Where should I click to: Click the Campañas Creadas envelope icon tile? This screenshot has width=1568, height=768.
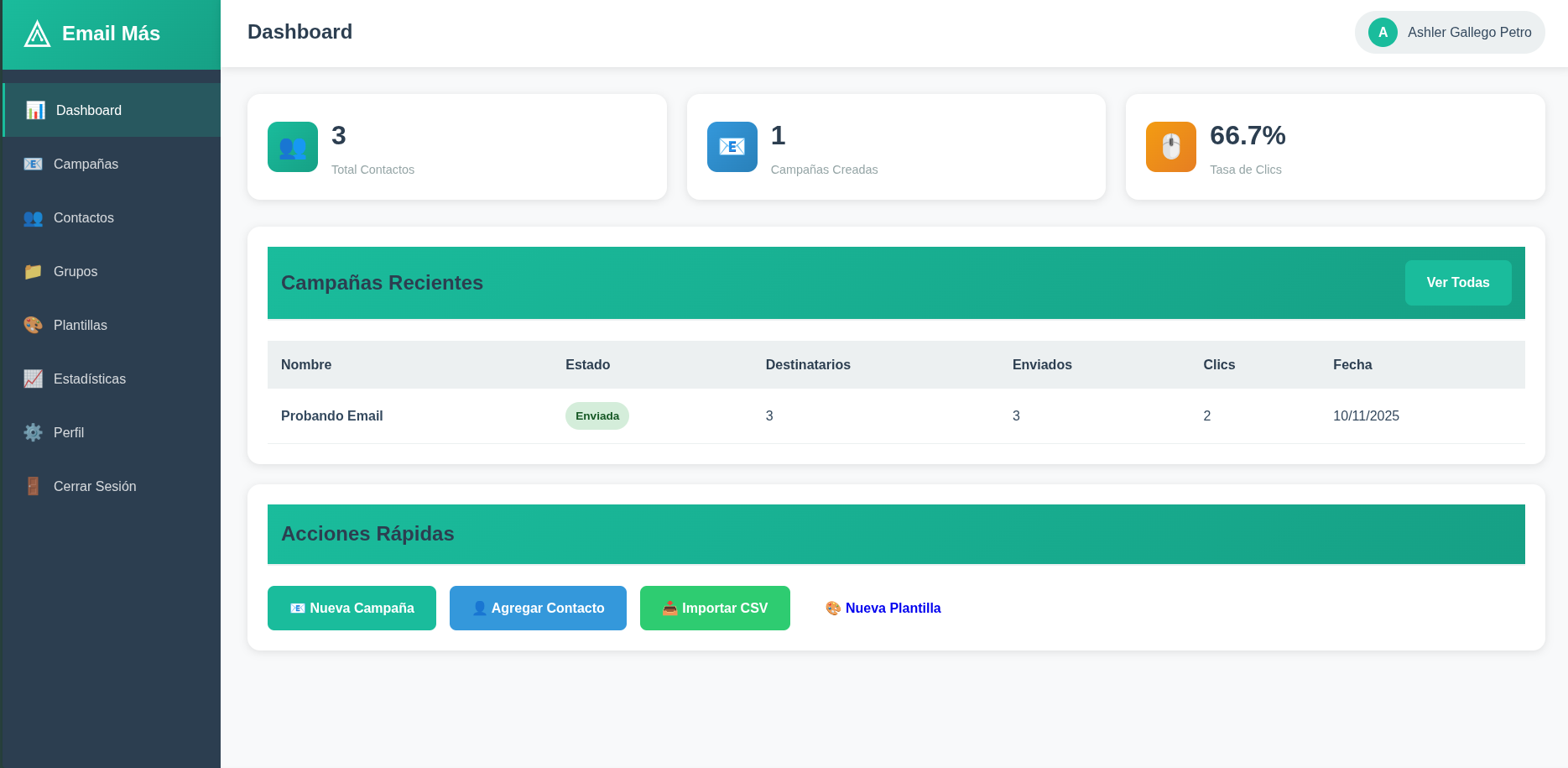[x=732, y=147]
